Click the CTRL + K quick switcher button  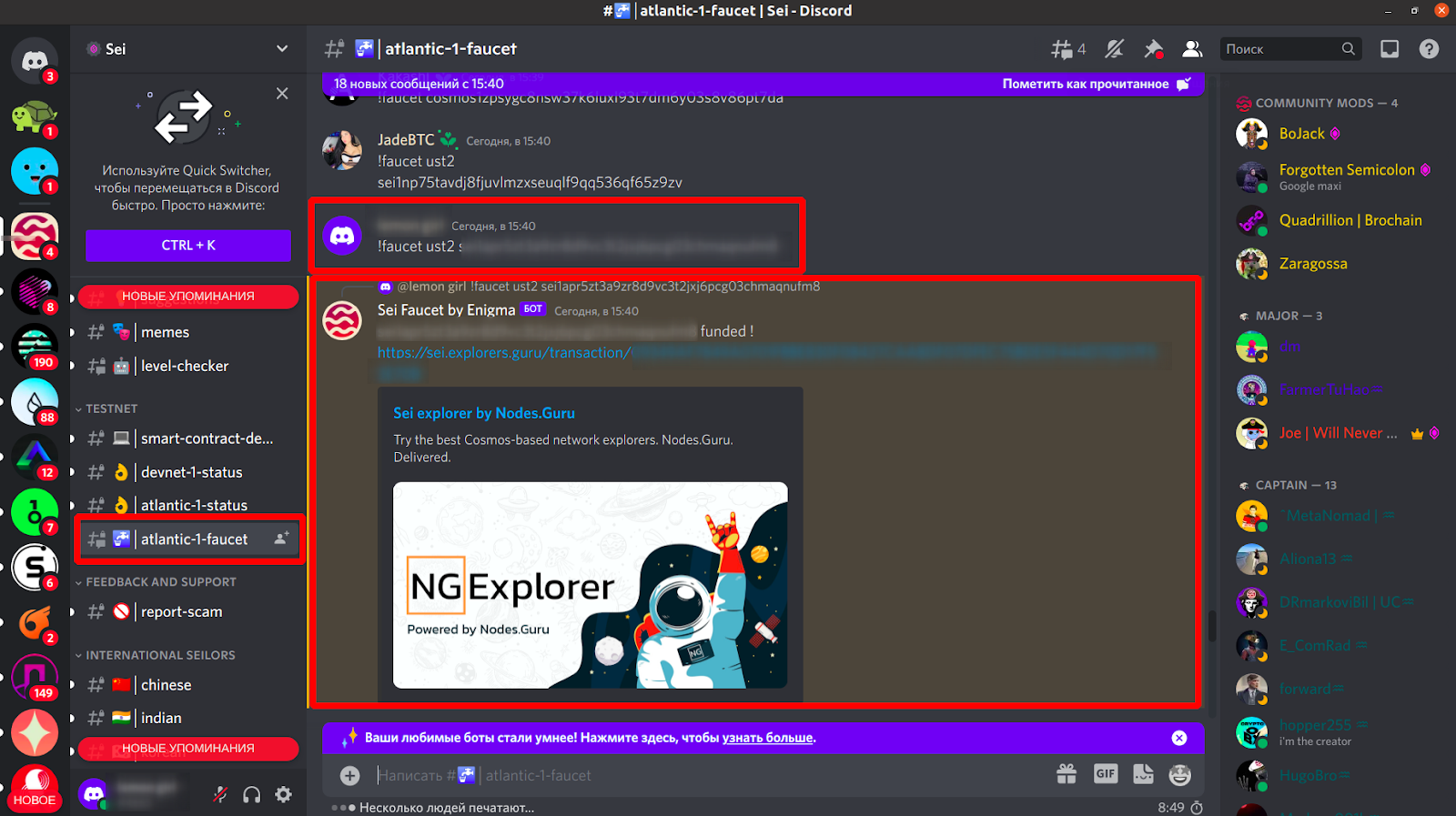188,246
